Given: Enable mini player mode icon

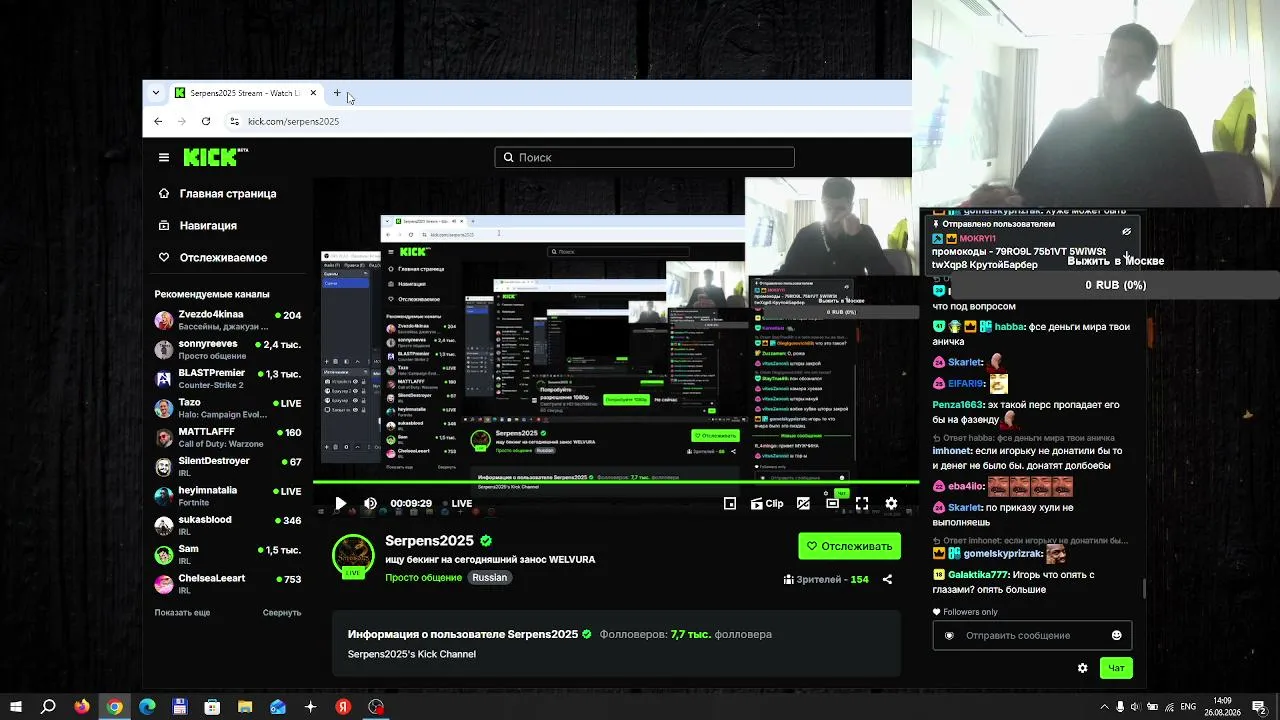Looking at the screenshot, I should click(730, 504).
